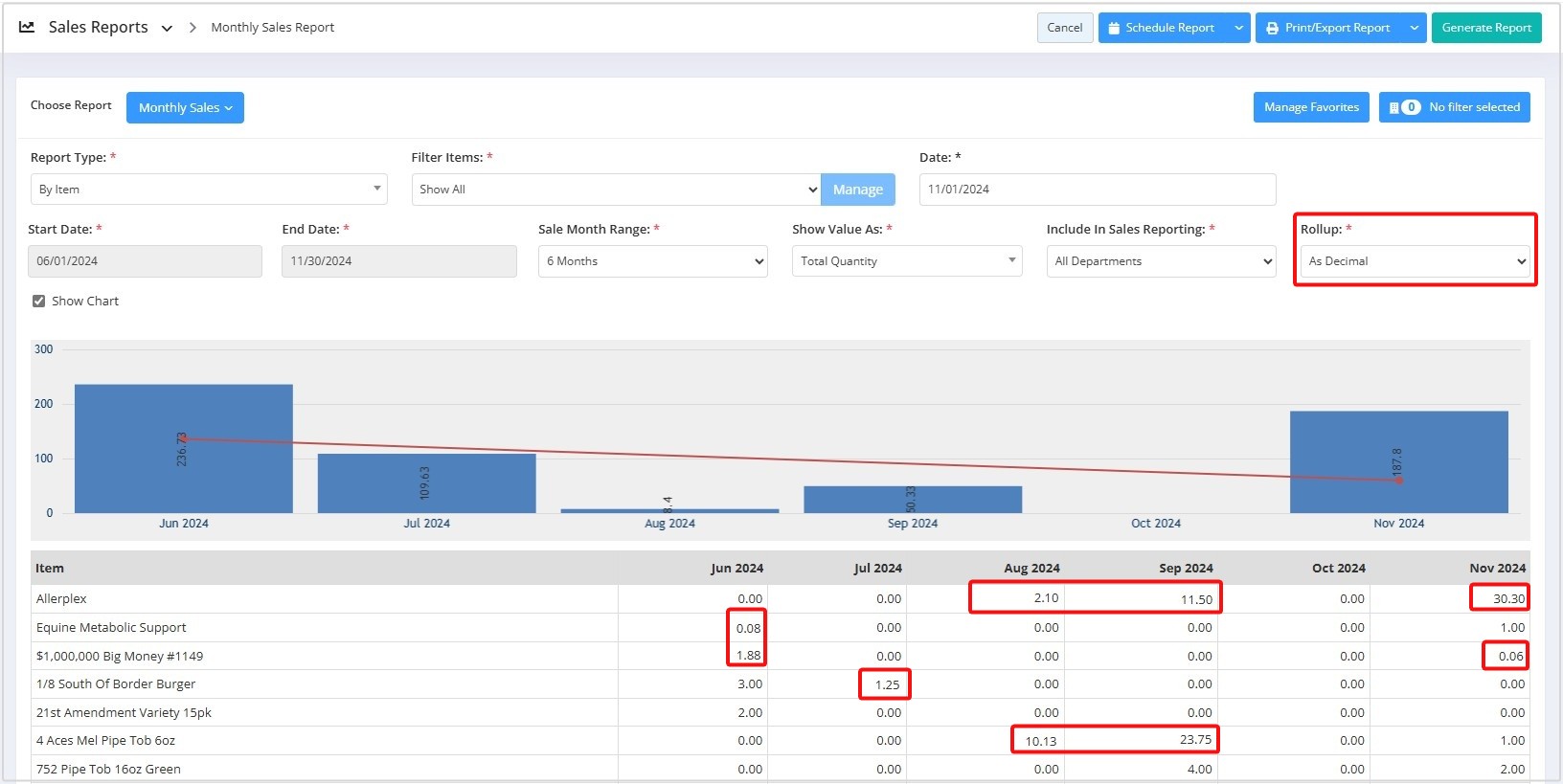Expand the Schedule Report dropdown arrow
The width and height of the screenshot is (1563, 784).
[x=1239, y=28]
